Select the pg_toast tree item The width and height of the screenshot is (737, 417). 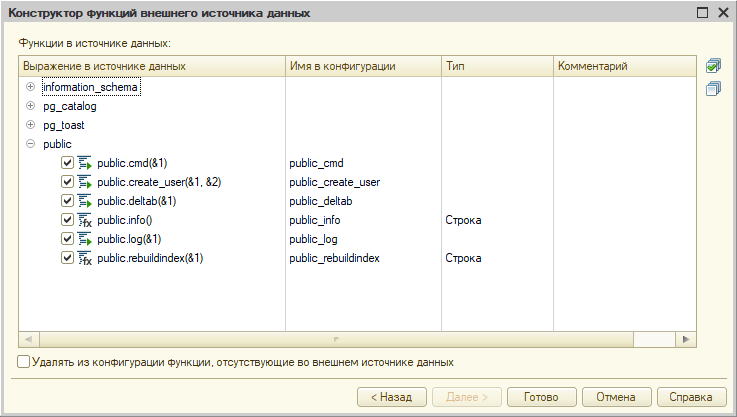click(64, 125)
